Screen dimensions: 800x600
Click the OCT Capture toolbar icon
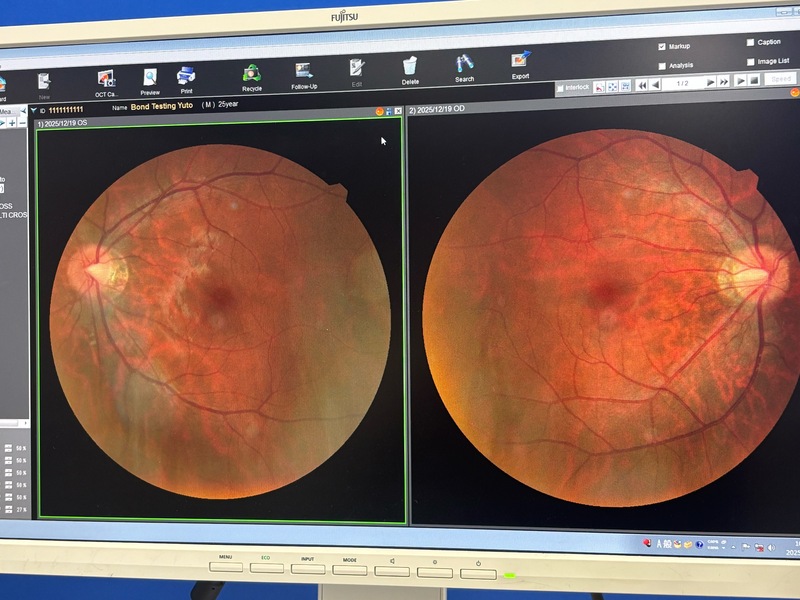click(x=105, y=77)
